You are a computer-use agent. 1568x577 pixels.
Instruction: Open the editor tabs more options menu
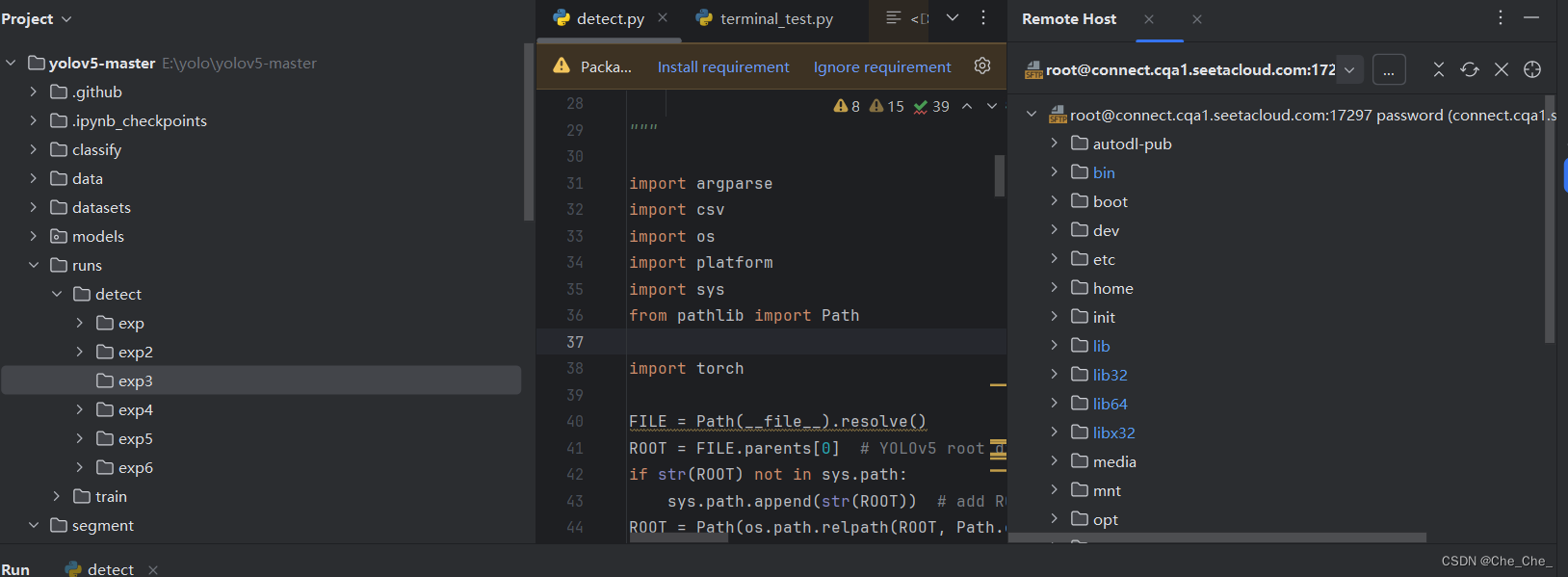coord(983,18)
